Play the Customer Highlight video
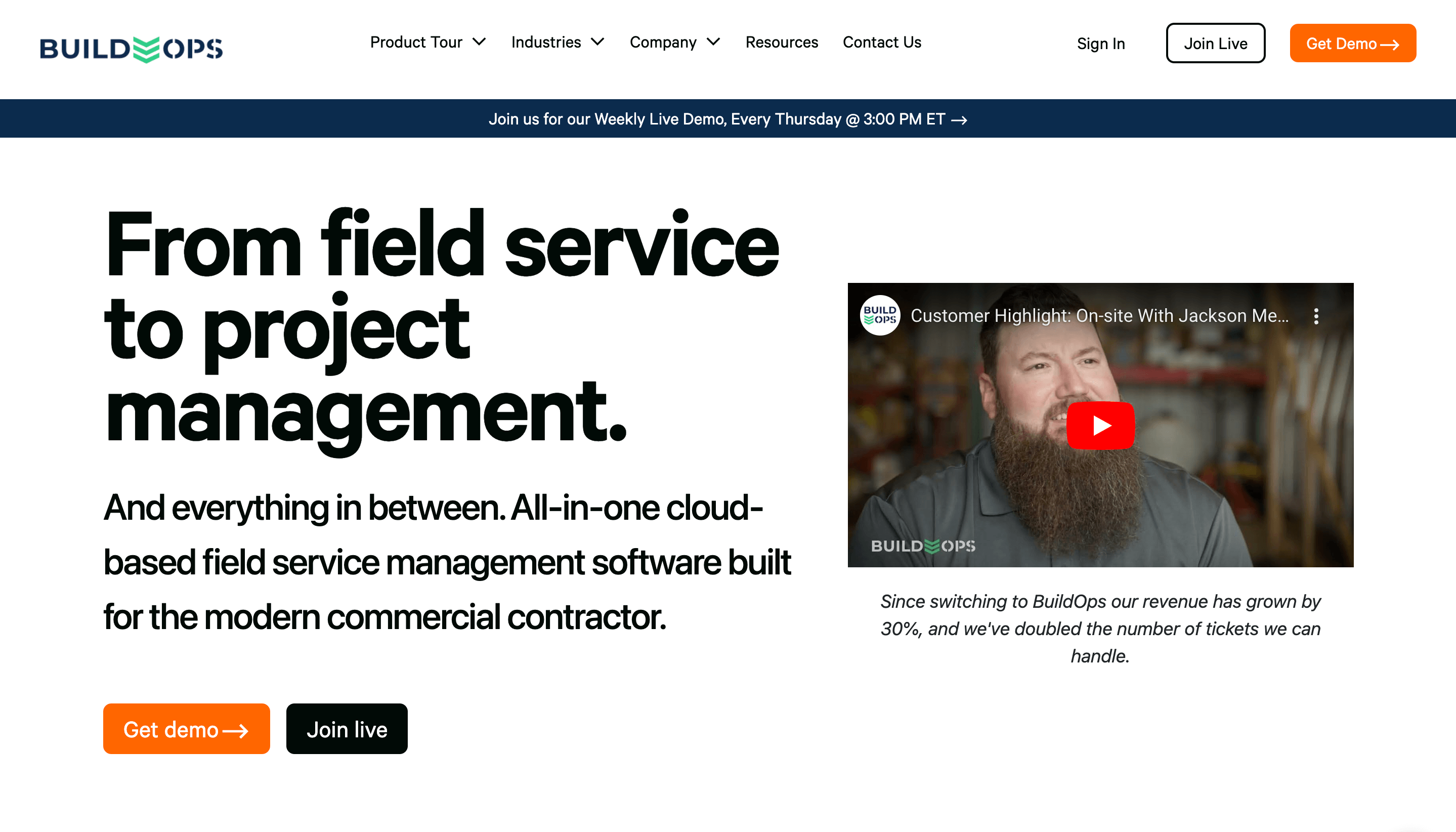This screenshot has height=832, width=1456. point(1100,424)
